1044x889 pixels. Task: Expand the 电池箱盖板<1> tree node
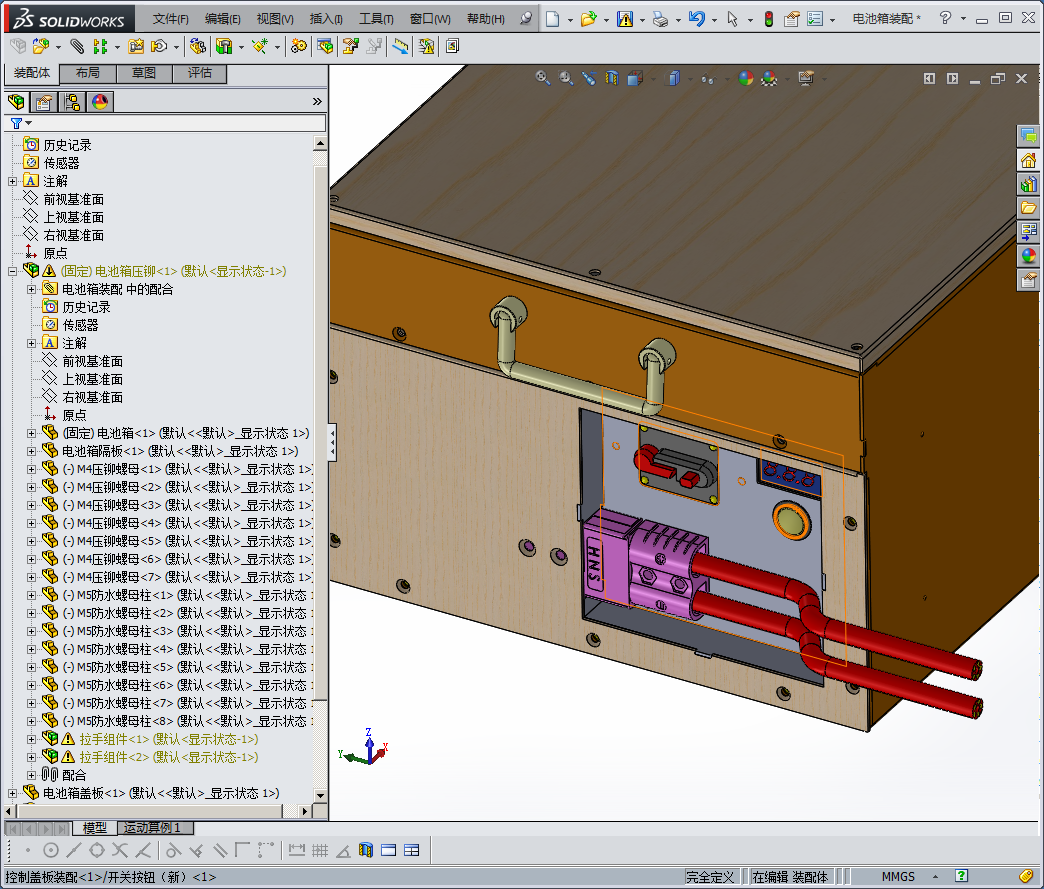click(x=12, y=793)
